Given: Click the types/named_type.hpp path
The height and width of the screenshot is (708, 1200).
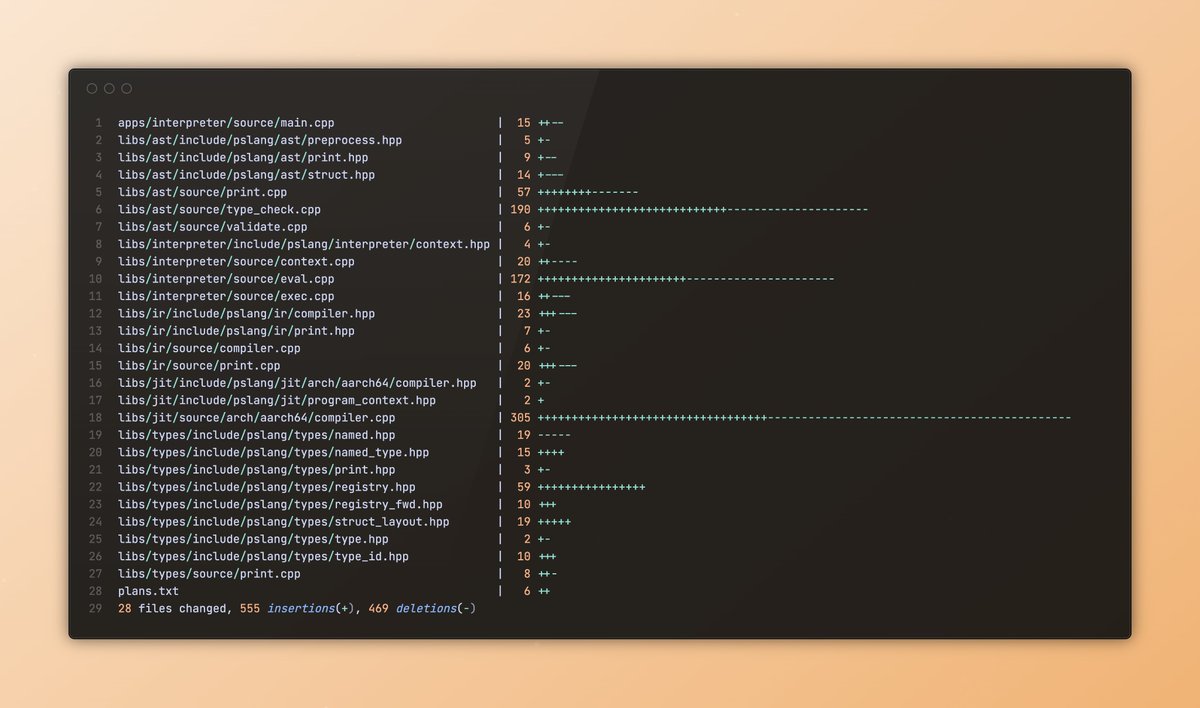Looking at the screenshot, I should 273,452.
